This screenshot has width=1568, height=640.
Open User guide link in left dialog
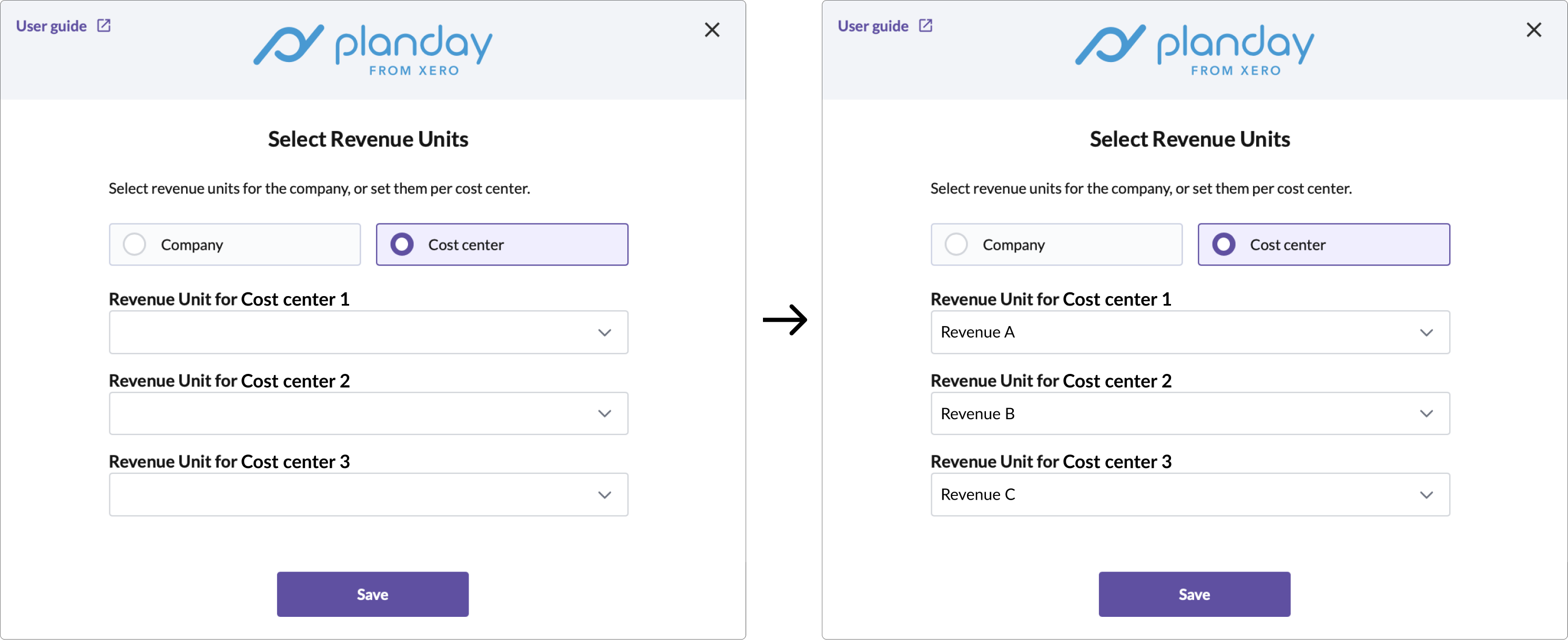51,26
